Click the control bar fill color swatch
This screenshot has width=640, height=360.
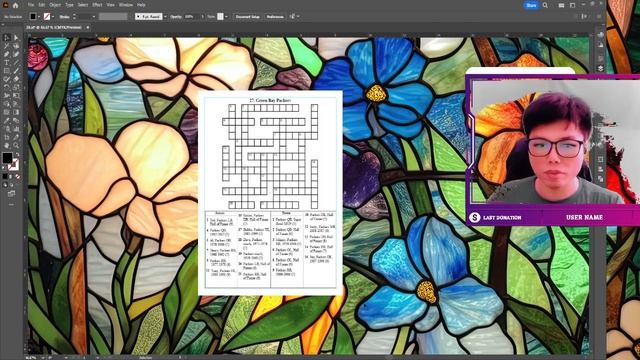(33, 17)
